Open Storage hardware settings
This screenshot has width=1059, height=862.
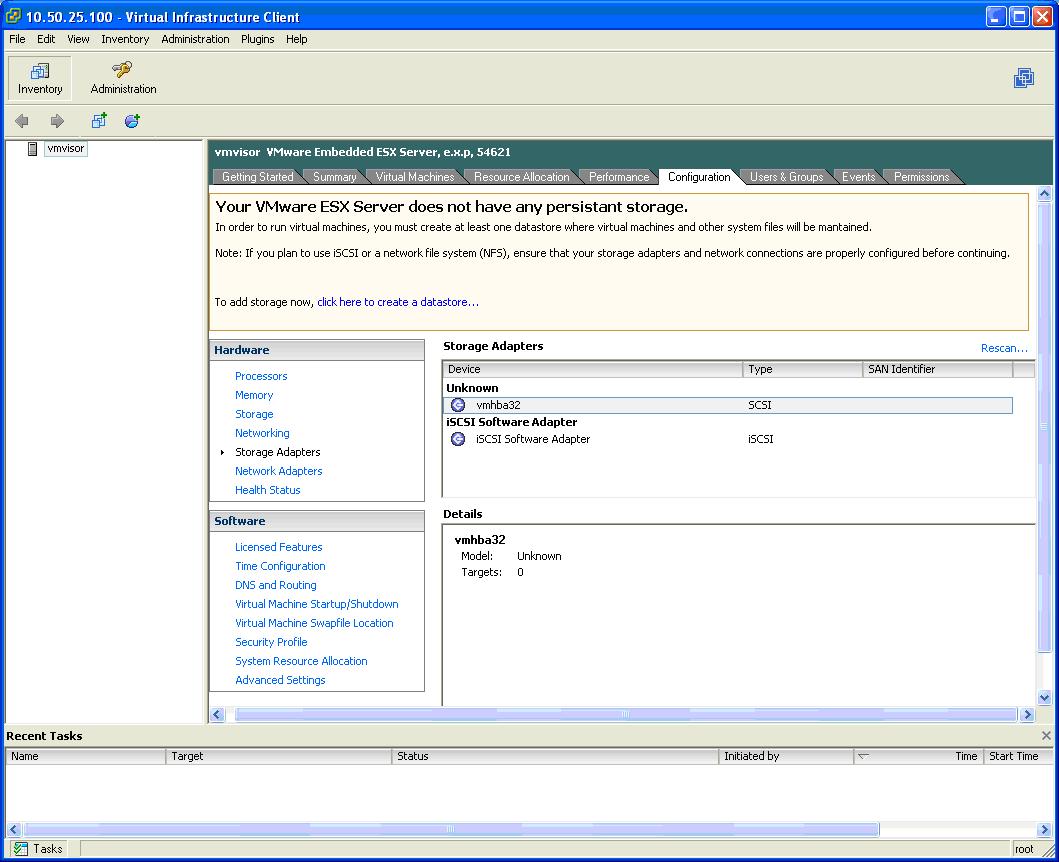pos(254,414)
